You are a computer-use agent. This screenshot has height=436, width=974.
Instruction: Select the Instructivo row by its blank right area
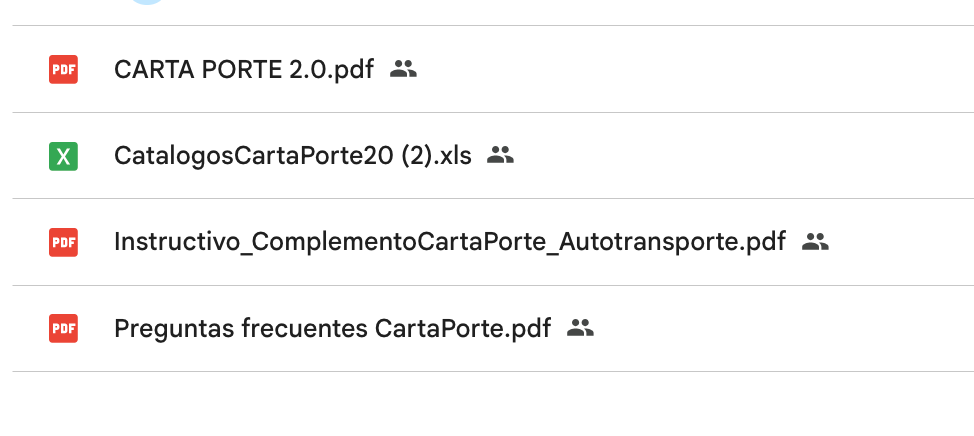[900, 242]
